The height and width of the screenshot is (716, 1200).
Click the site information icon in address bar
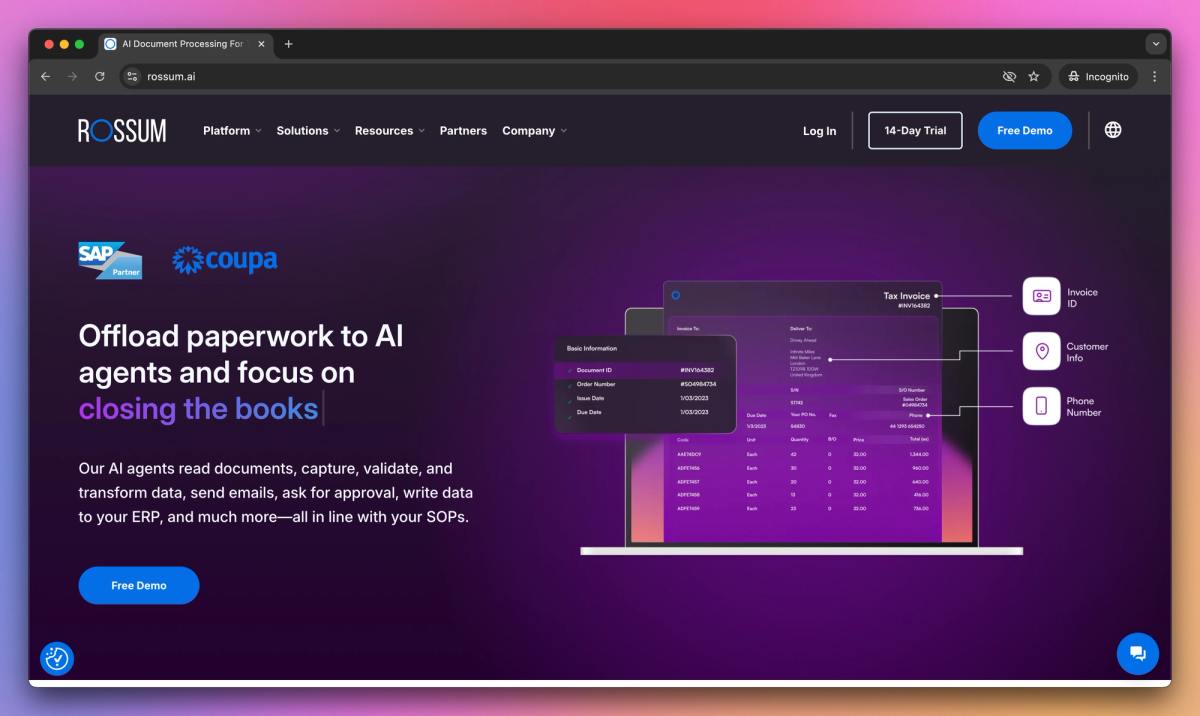[x=133, y=76]
